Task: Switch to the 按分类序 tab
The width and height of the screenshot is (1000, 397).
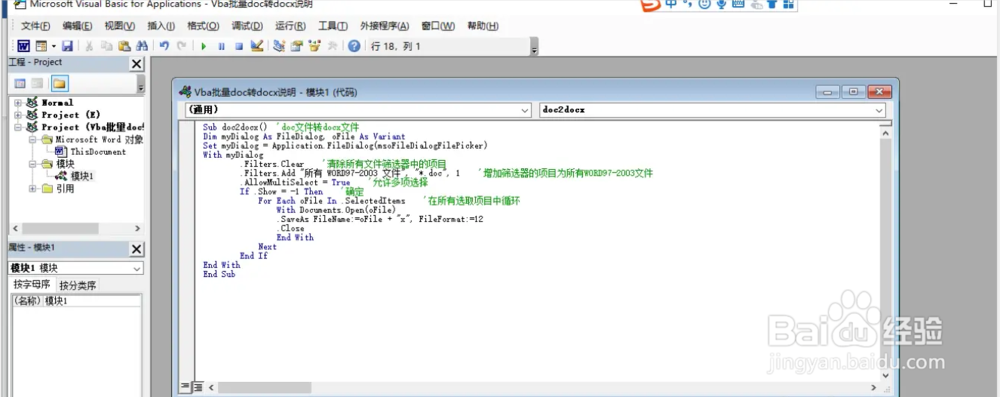Action: tap(78, 285)
